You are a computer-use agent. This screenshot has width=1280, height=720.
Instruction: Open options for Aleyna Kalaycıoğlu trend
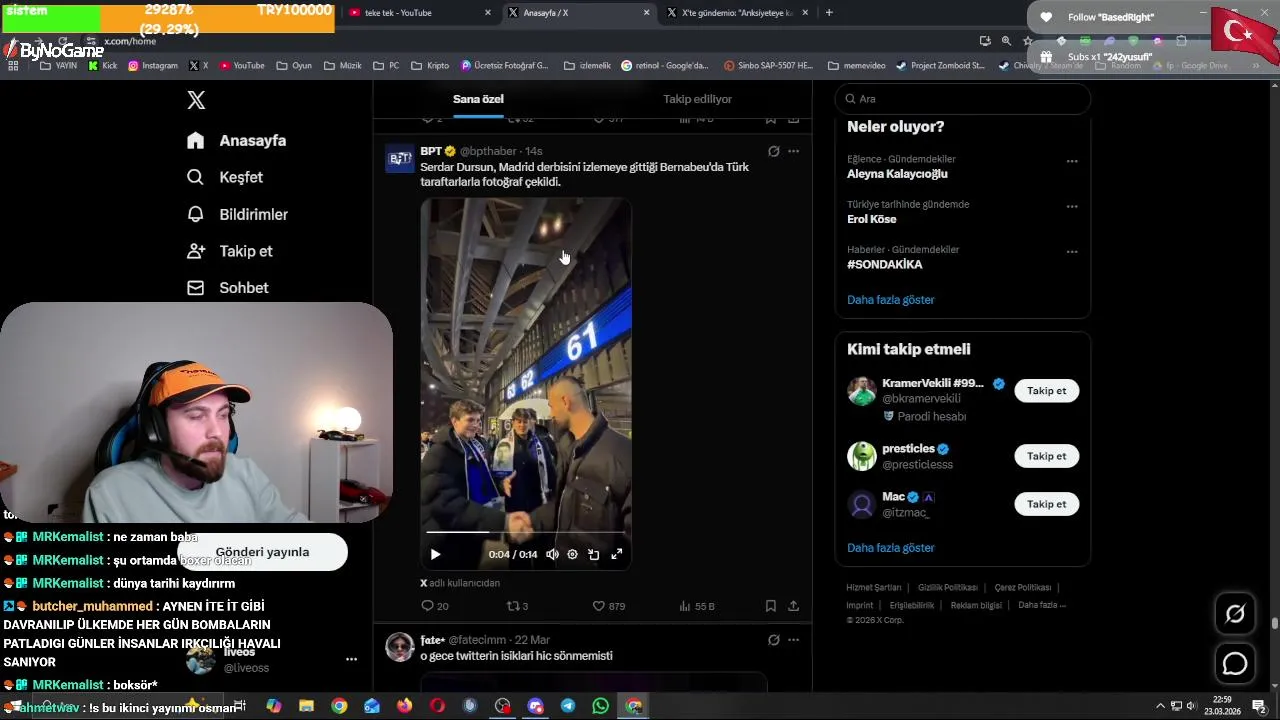click(x=1072, y=161)
